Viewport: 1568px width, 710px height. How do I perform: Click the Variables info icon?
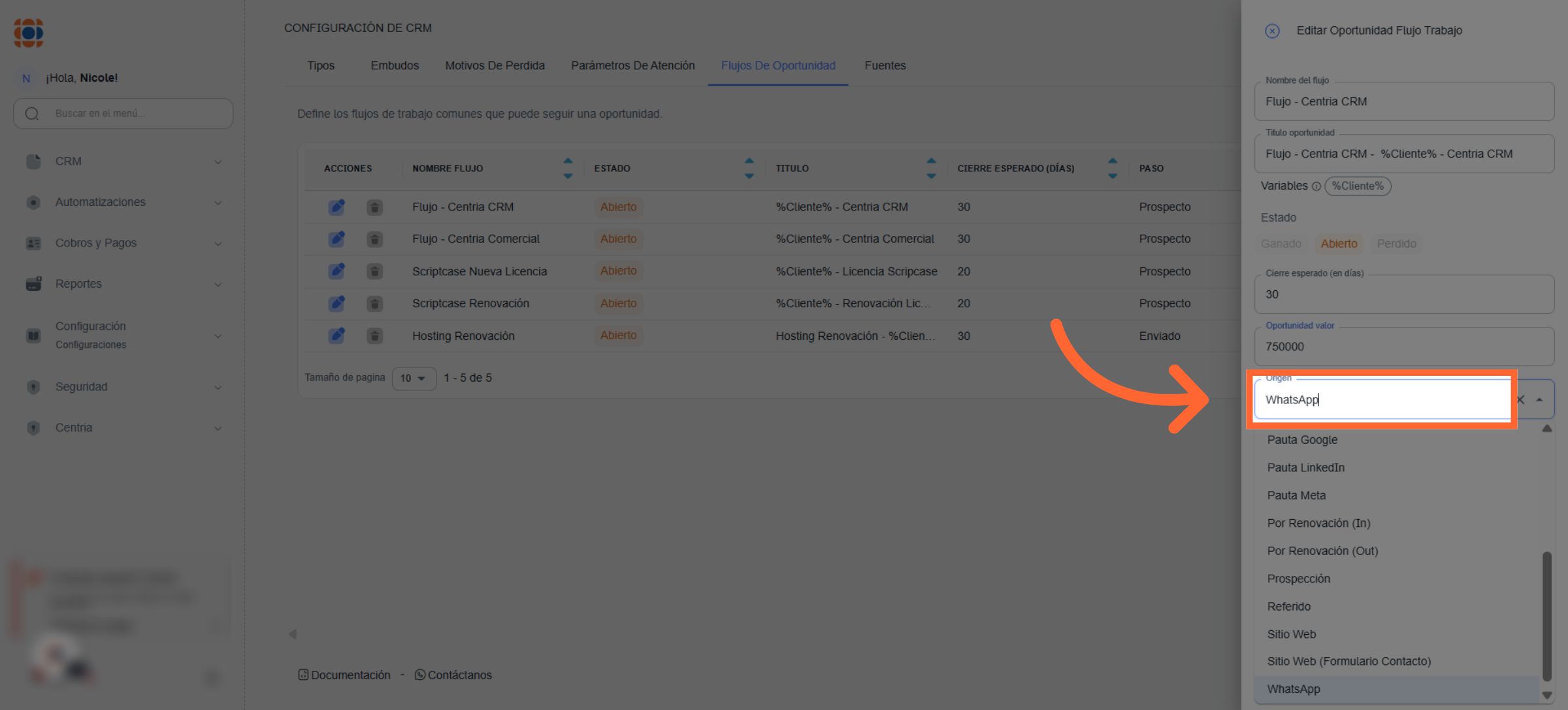pos(1316,186)
